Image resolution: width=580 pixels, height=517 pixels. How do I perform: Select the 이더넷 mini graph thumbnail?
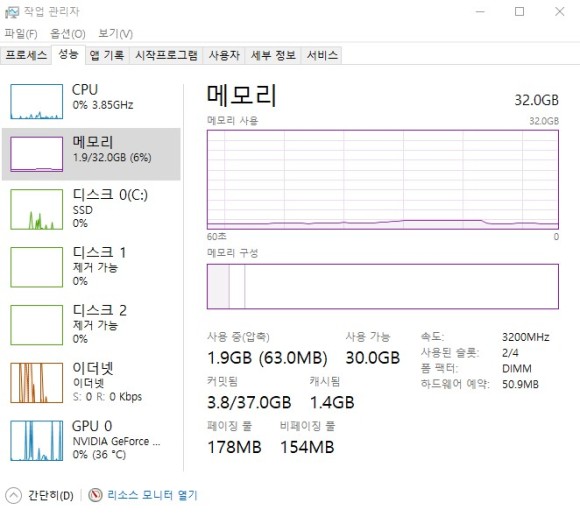pos(37,382)
